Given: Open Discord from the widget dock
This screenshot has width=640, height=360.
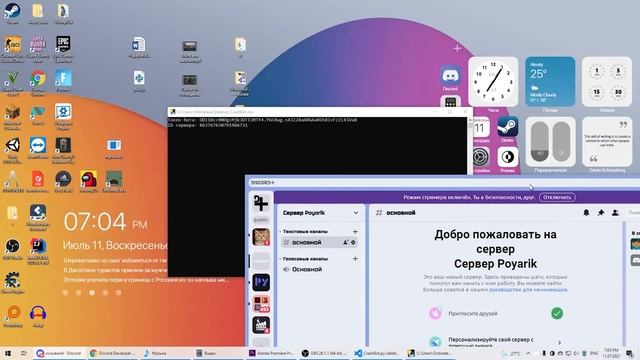Looking at the screenshot, I should tap(450, 77).
